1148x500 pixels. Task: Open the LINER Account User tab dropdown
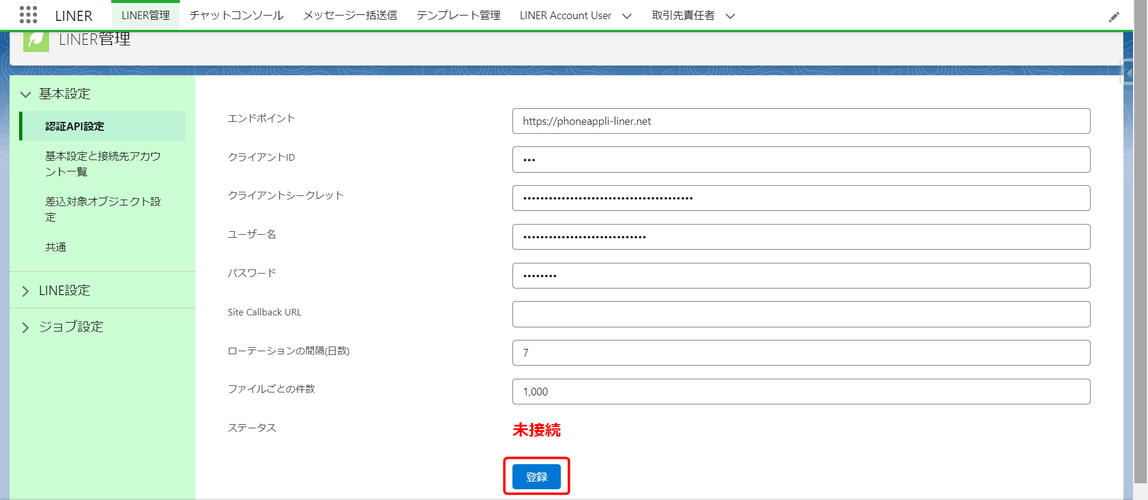[x=627, y=16]
